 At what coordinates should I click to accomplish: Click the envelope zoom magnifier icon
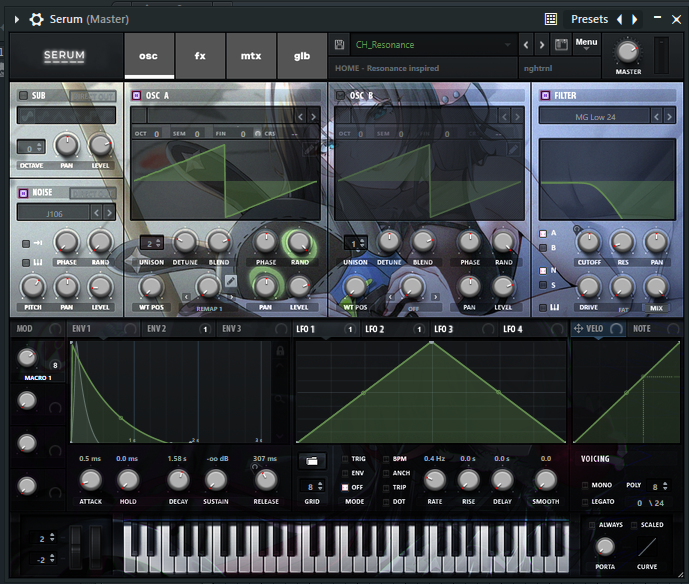(x=280, y=399)
